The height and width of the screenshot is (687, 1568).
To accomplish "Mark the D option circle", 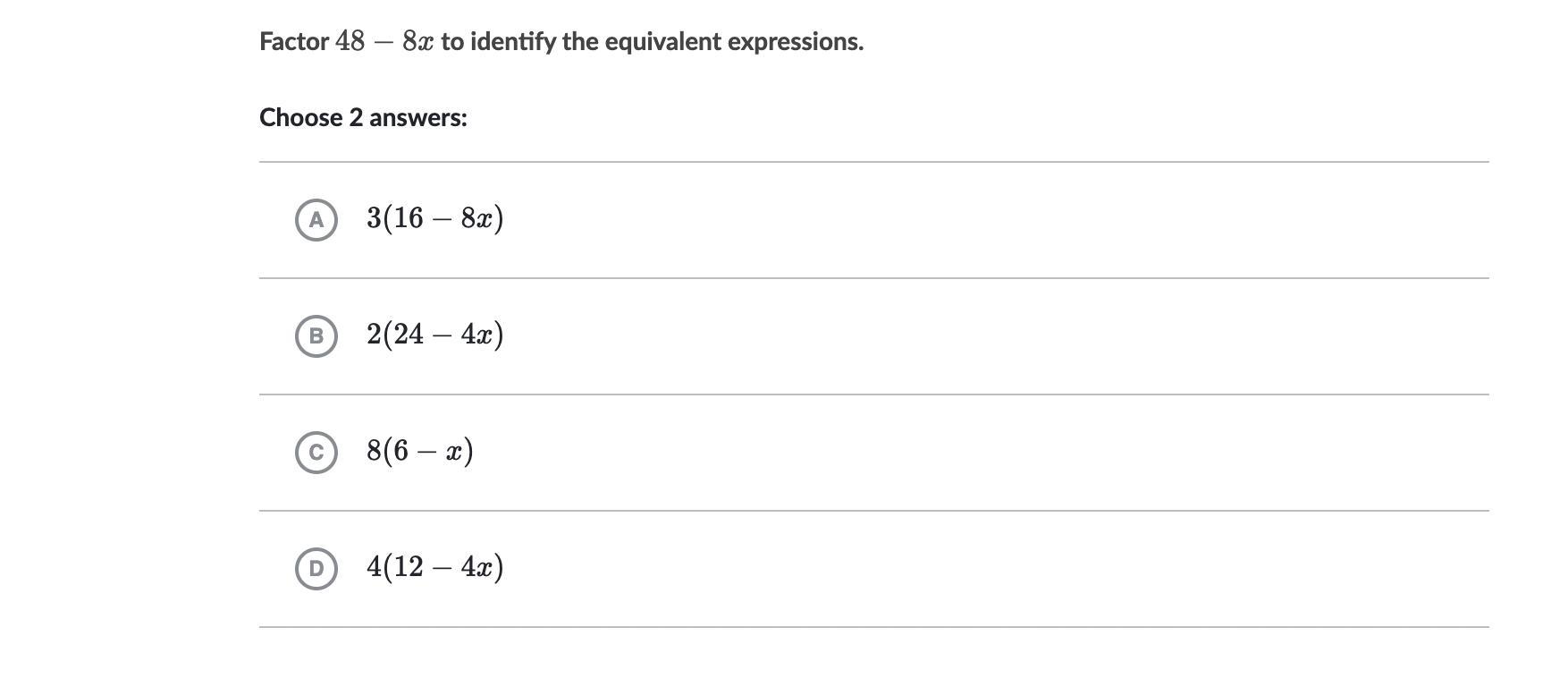I will click(x=316, y=568).
